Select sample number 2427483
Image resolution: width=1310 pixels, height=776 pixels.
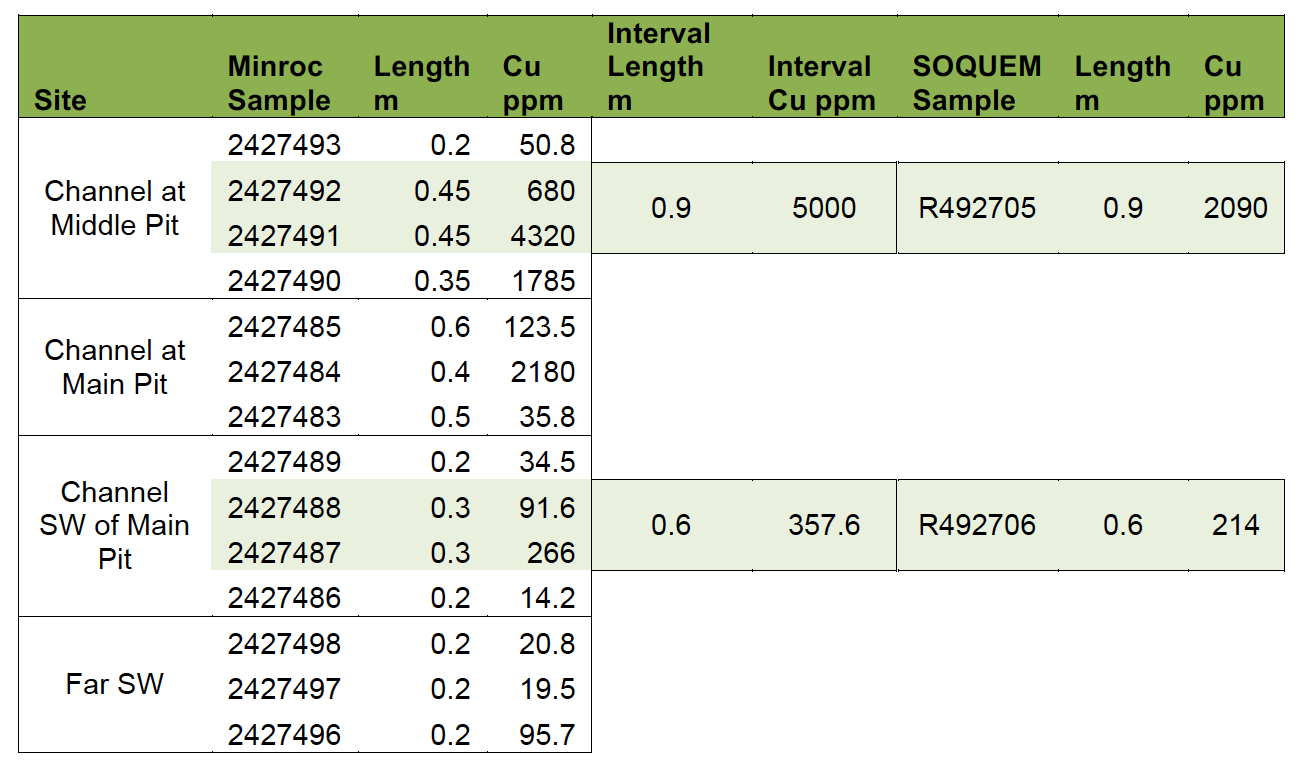(x=284, y=417)
